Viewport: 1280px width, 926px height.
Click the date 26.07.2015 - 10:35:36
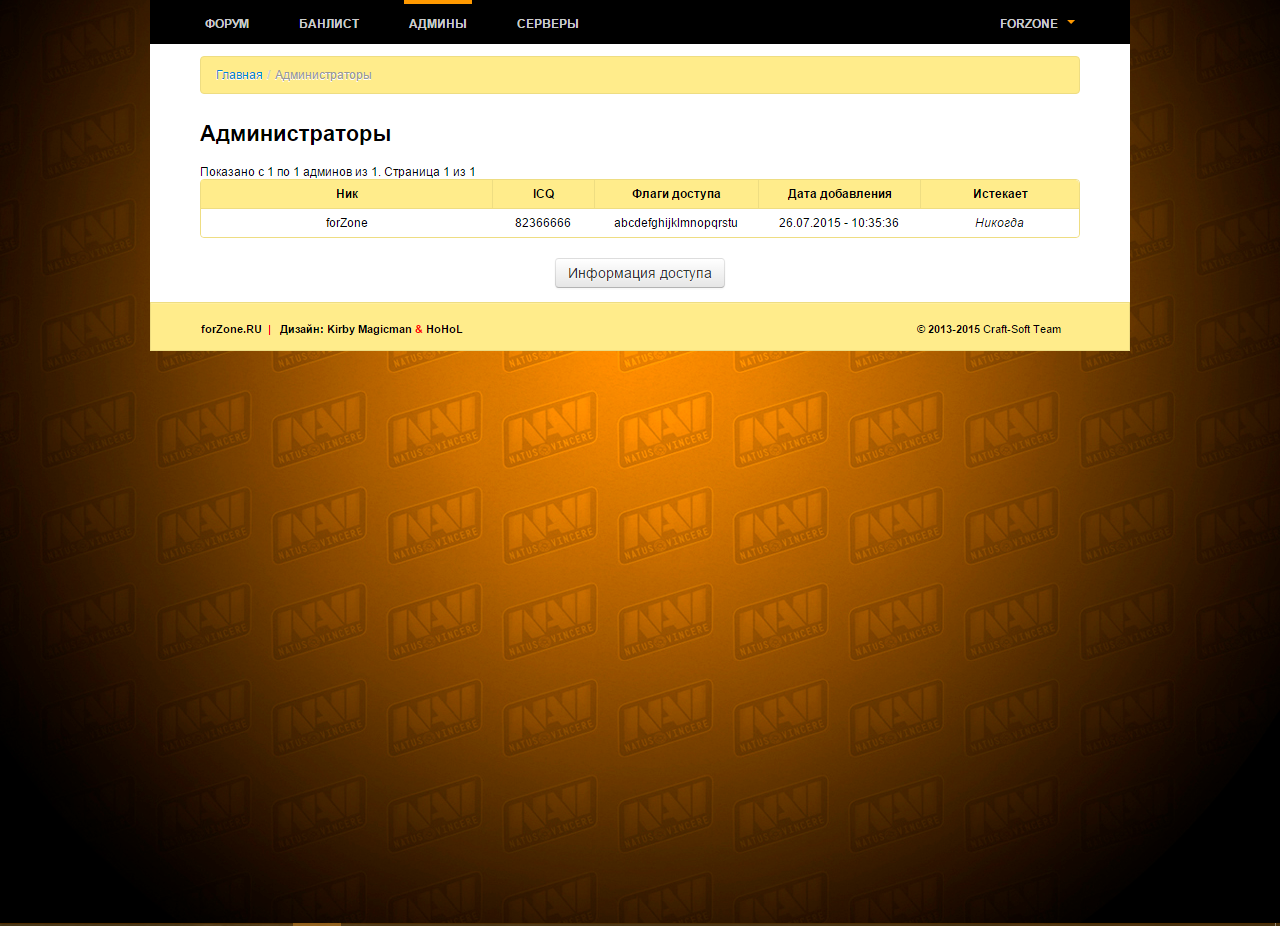point(839,223)
